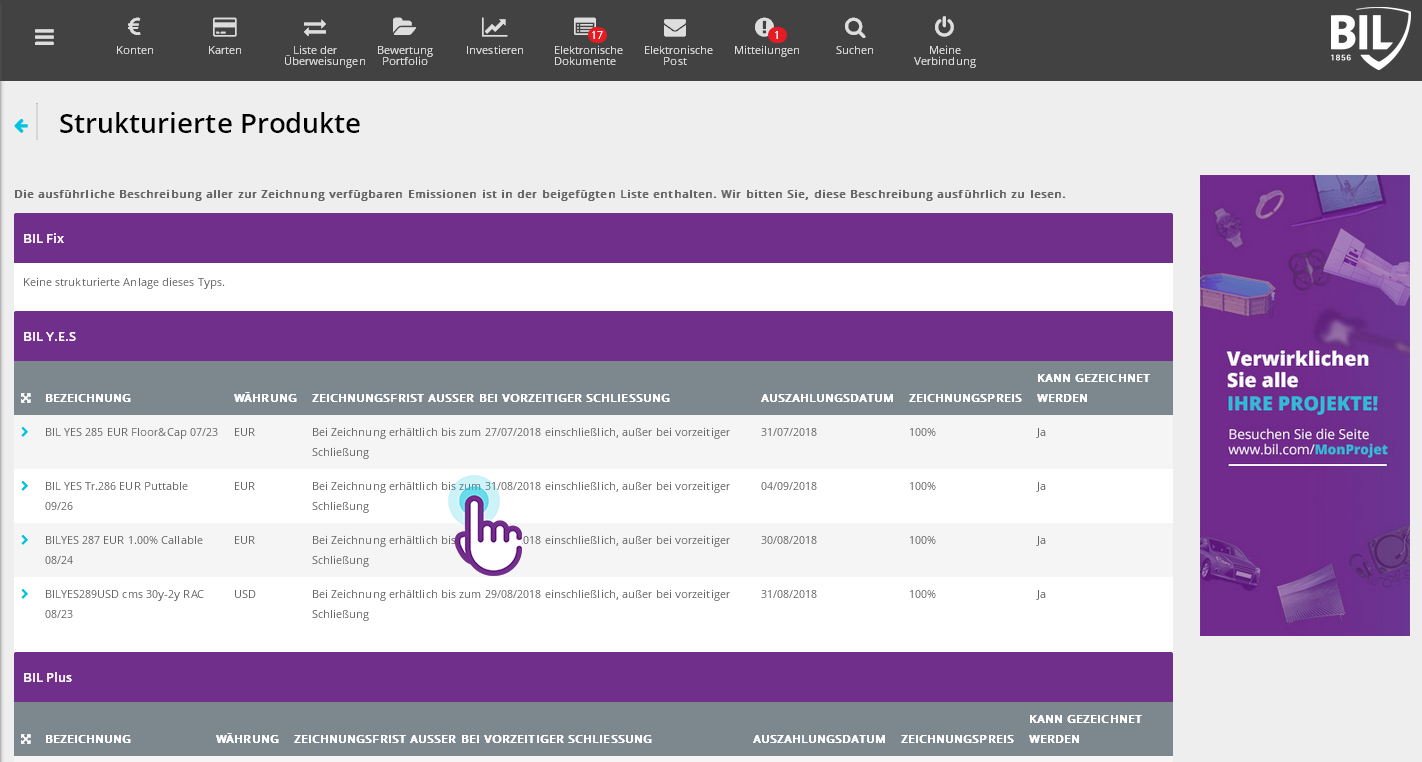1422x762 pixels.
Task: Open Elektronische Dokumente with badge 17
Action: pos(587,28)
